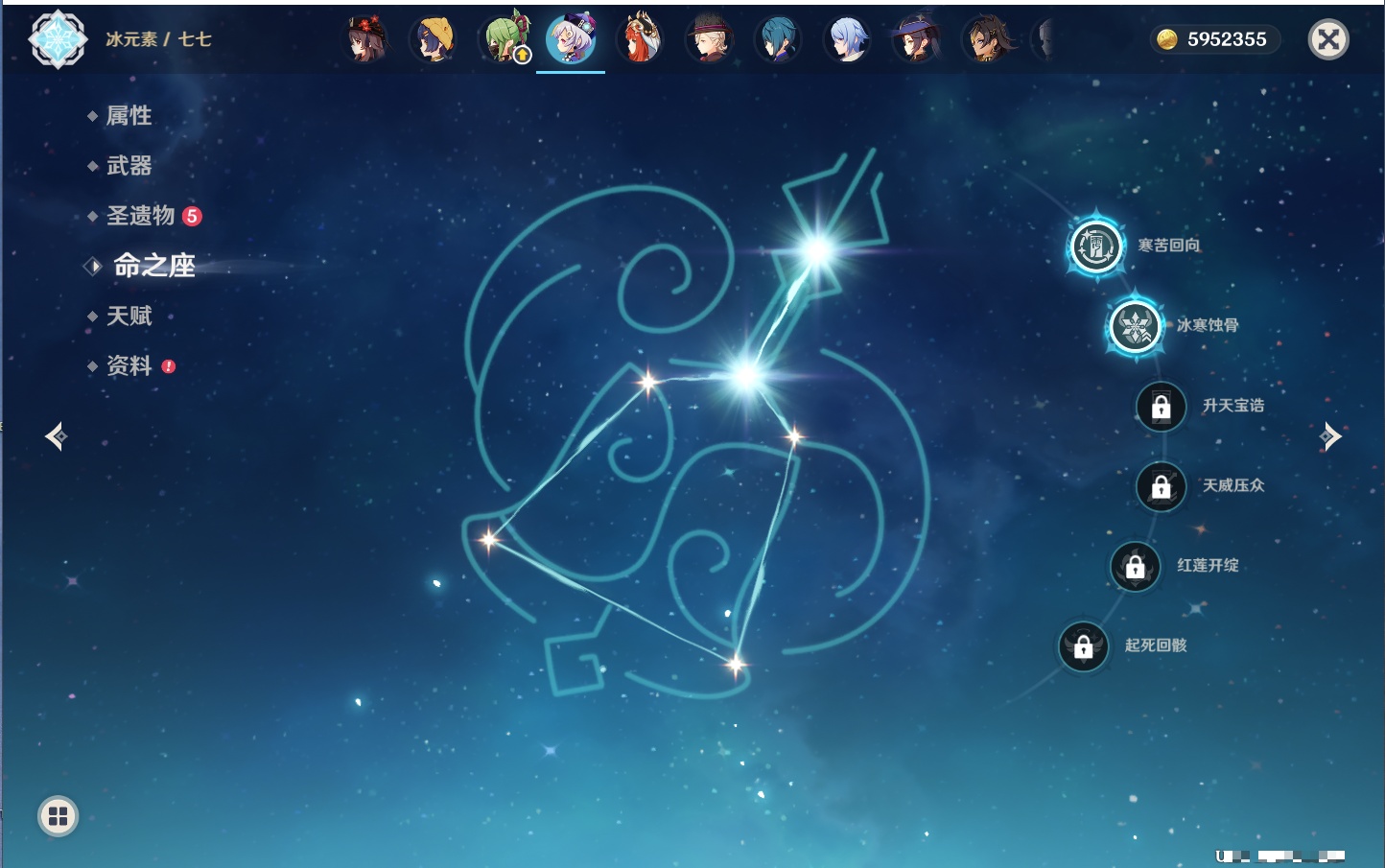This screenshot has height=868, width=1385.
Task: Click the Mora balance 5952355
Action: (1227, 39)
